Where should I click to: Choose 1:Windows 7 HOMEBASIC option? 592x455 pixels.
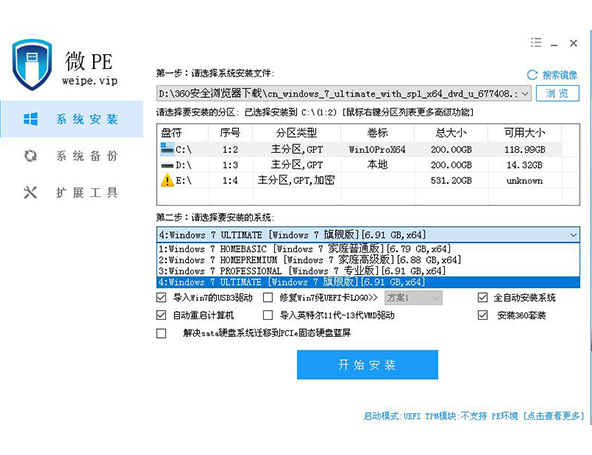coord(368,249)
